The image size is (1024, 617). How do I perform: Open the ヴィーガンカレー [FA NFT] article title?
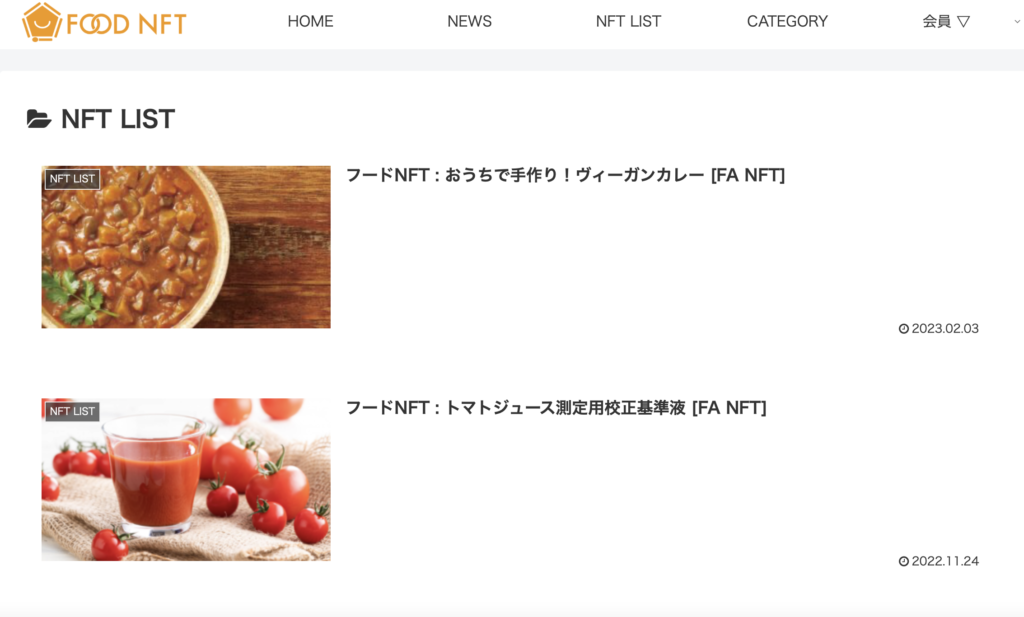565,175
